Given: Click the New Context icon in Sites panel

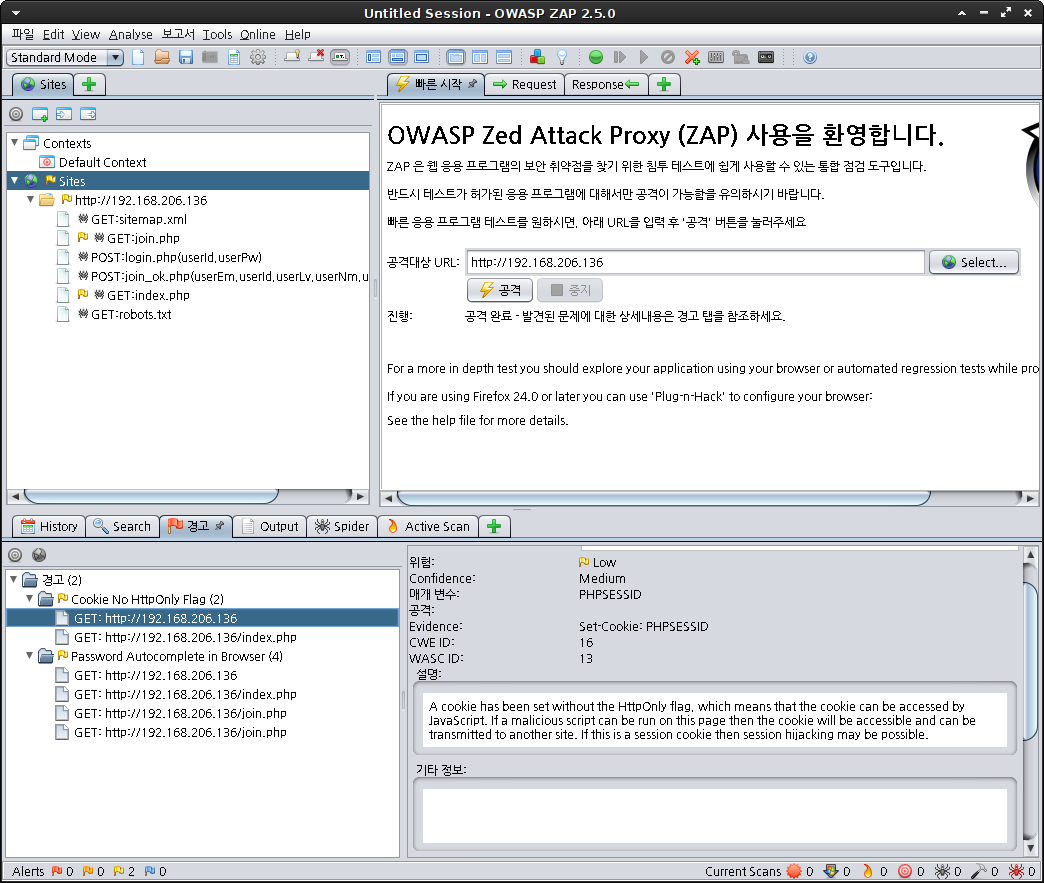Looking at the screenshot, I should pyautogui.click(x=40, y=114).
